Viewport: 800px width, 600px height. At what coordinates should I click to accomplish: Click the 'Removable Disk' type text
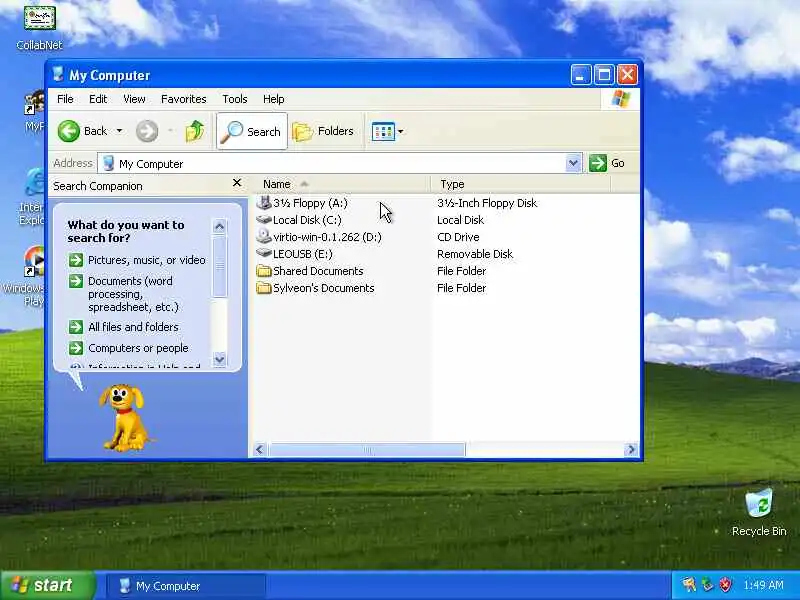tap(475, 254)
